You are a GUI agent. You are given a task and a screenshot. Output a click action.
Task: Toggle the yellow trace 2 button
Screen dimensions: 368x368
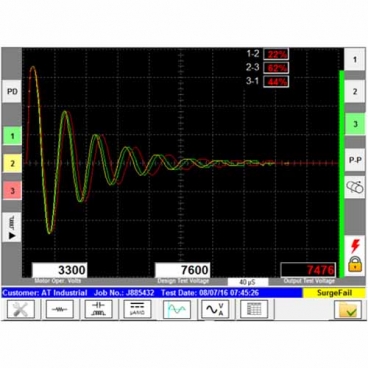(x=12, y=163)
